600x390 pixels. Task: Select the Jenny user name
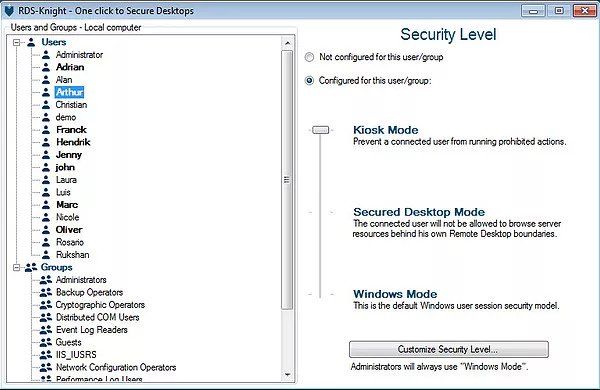click(x=69, y=155)
